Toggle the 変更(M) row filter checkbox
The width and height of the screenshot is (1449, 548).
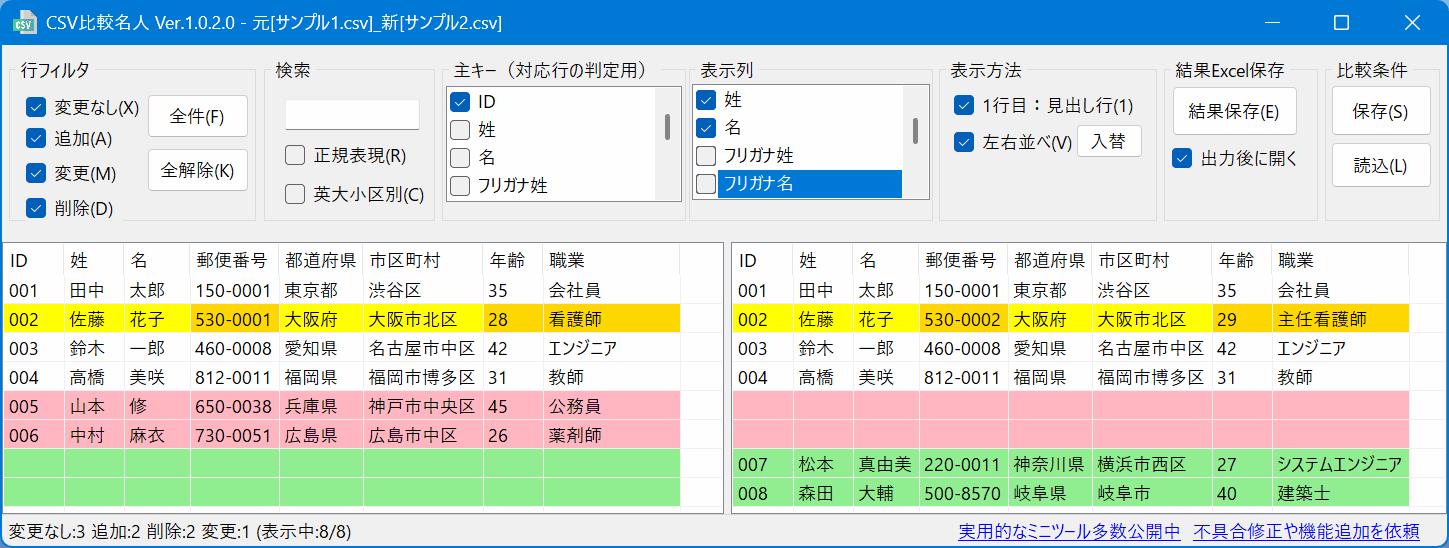[37, 173]
